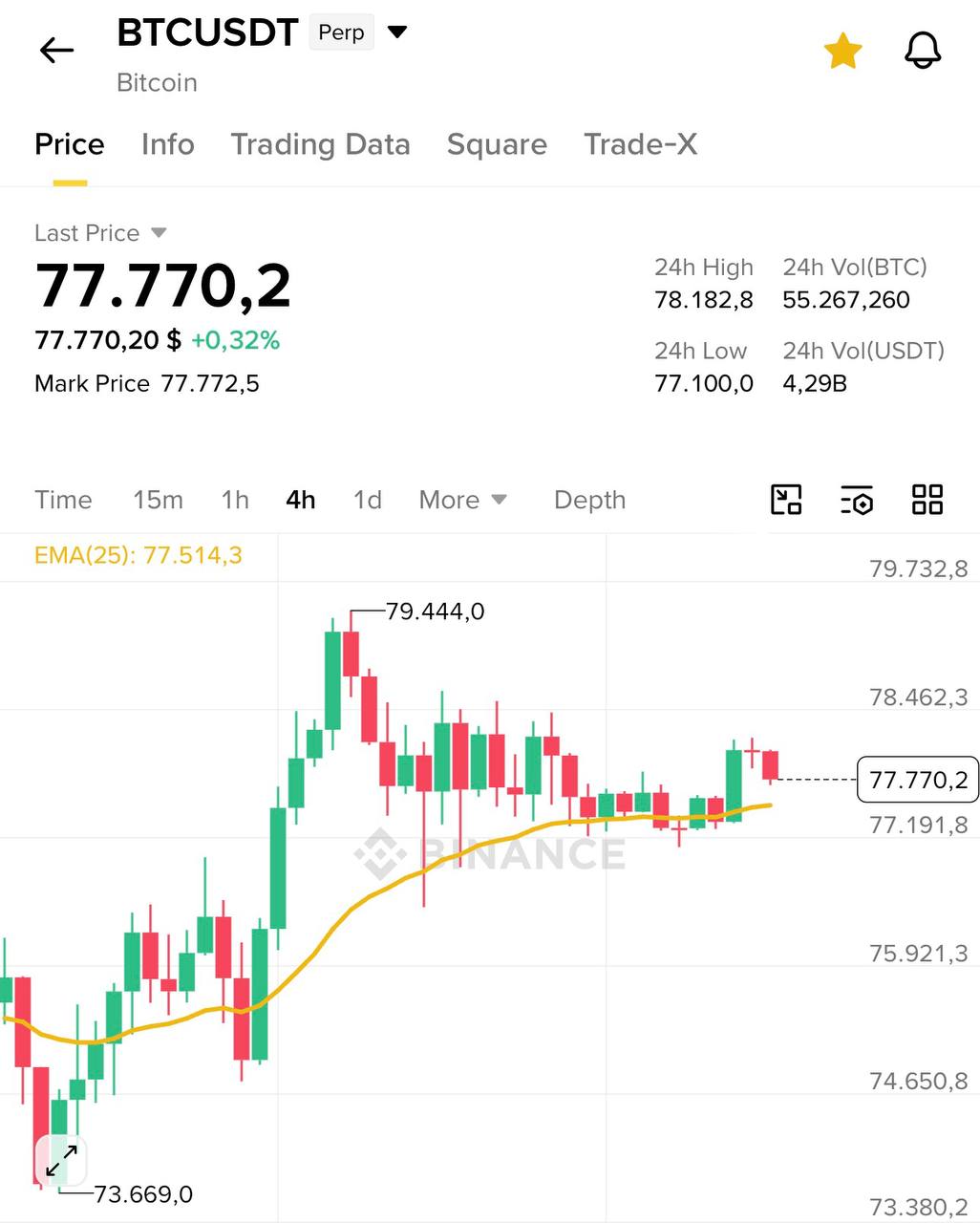Open the chart drawing tools icon
This screenshot has width=980, height=1223.
pos(786,500)
